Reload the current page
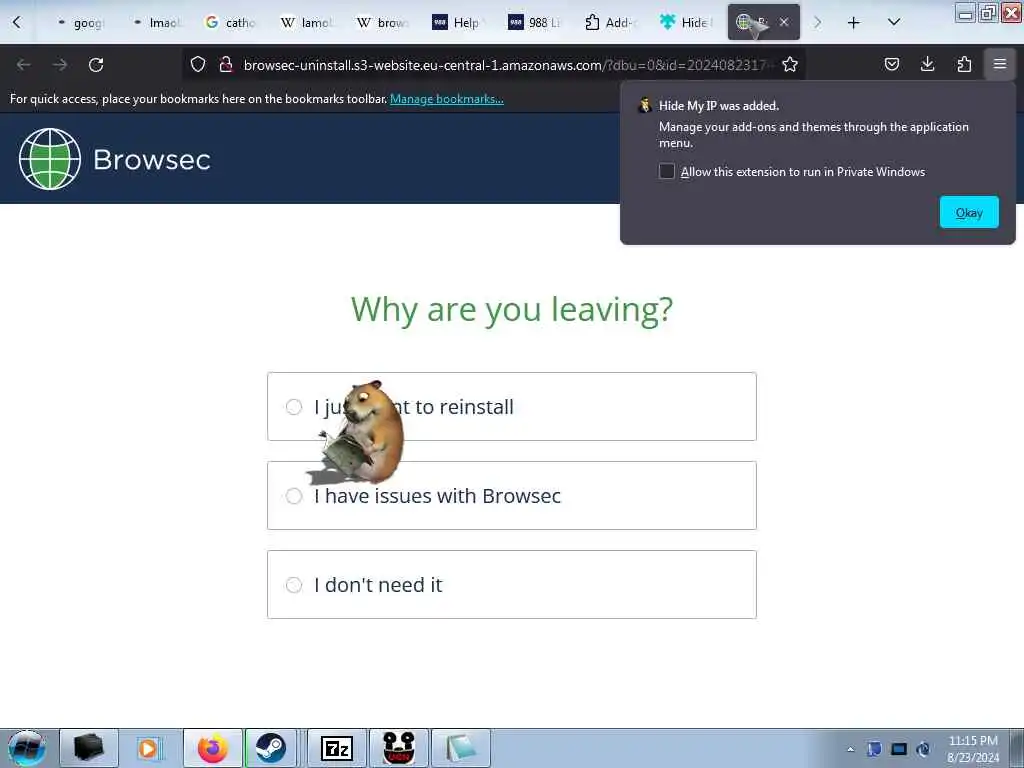This screenshot has width=1024, height=768. pos(96,65)
